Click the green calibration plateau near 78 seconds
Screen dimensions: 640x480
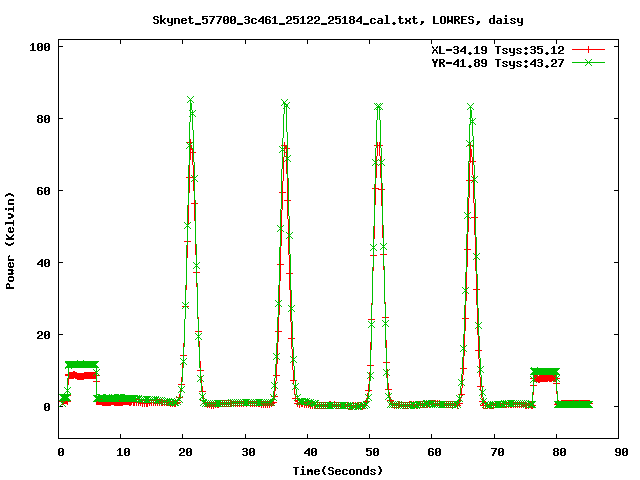(x=545, y=371)
